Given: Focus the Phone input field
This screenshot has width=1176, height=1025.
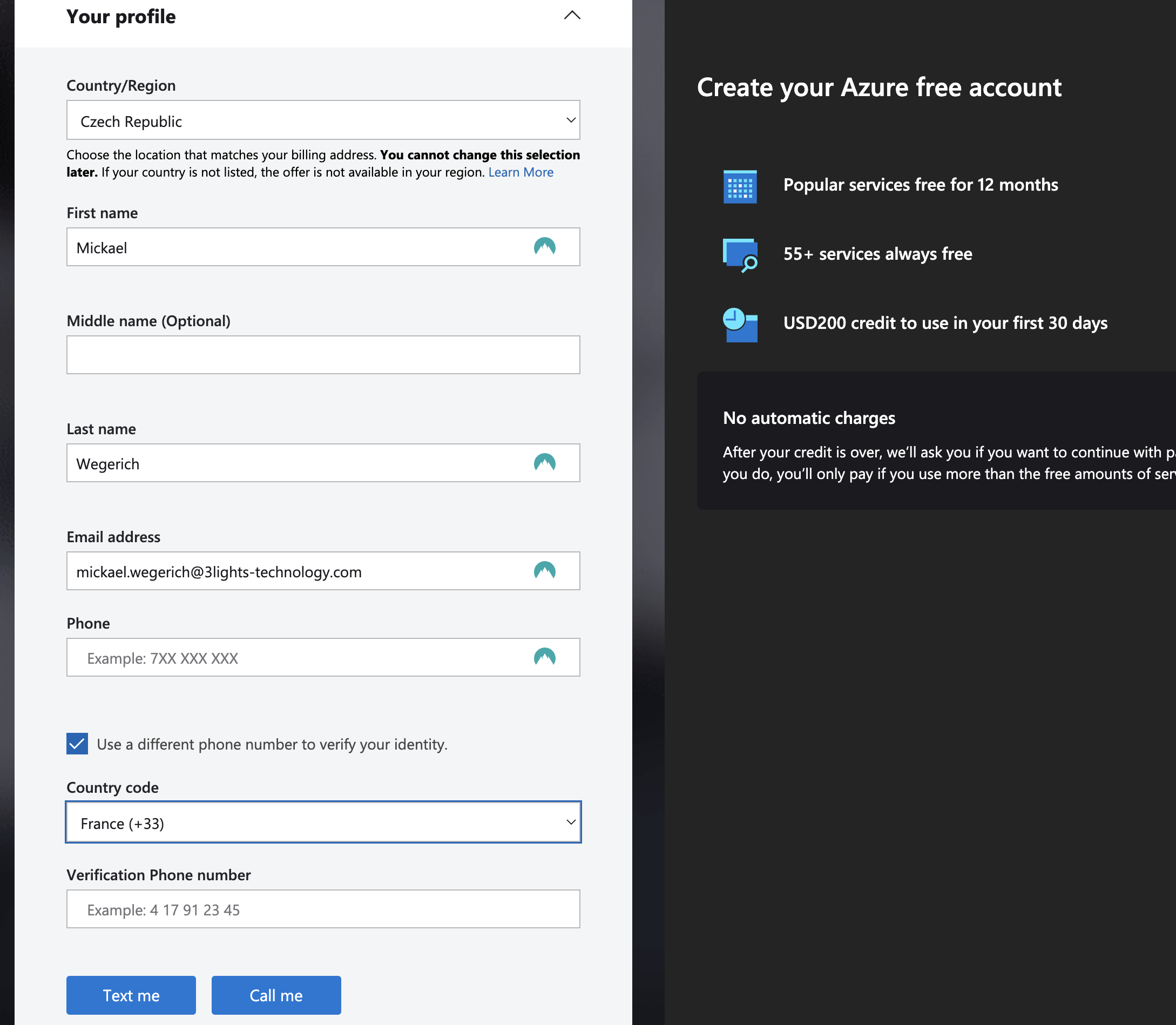Looking at the screenshot, I should pos(323,657).
